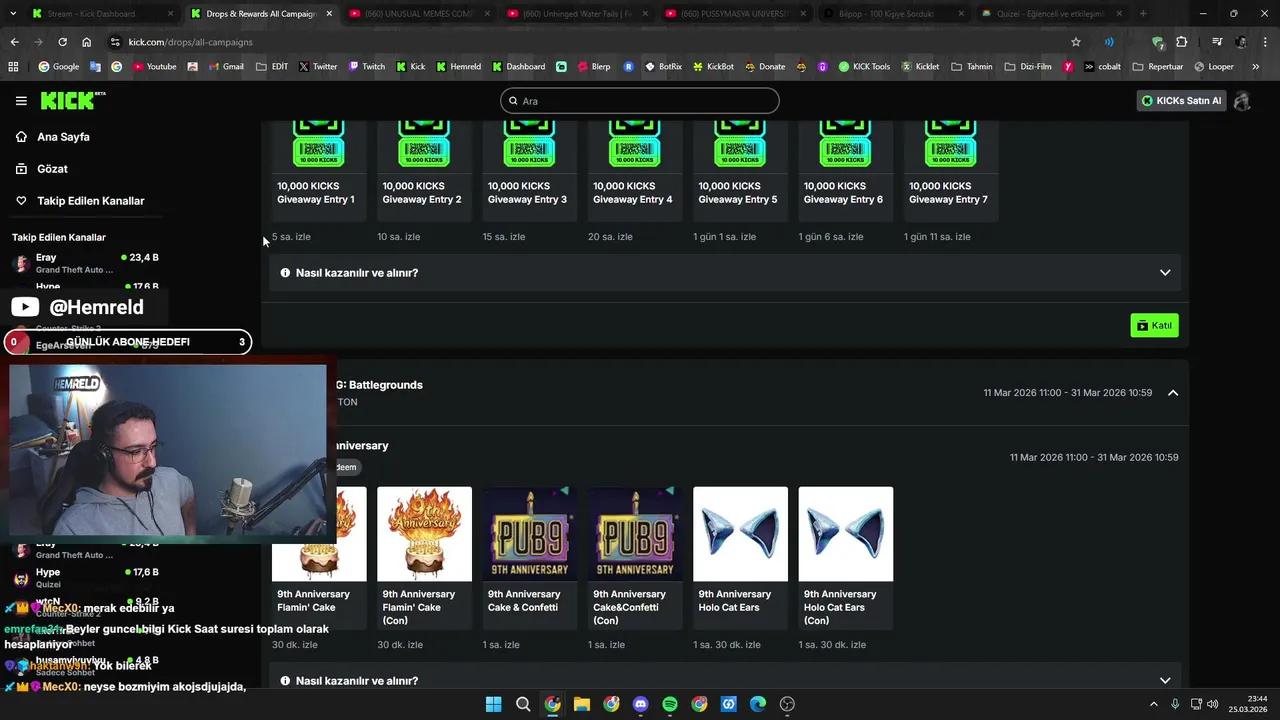
Task: Open the Tahmin bookmark folder
Action: [x=972, y=67]
